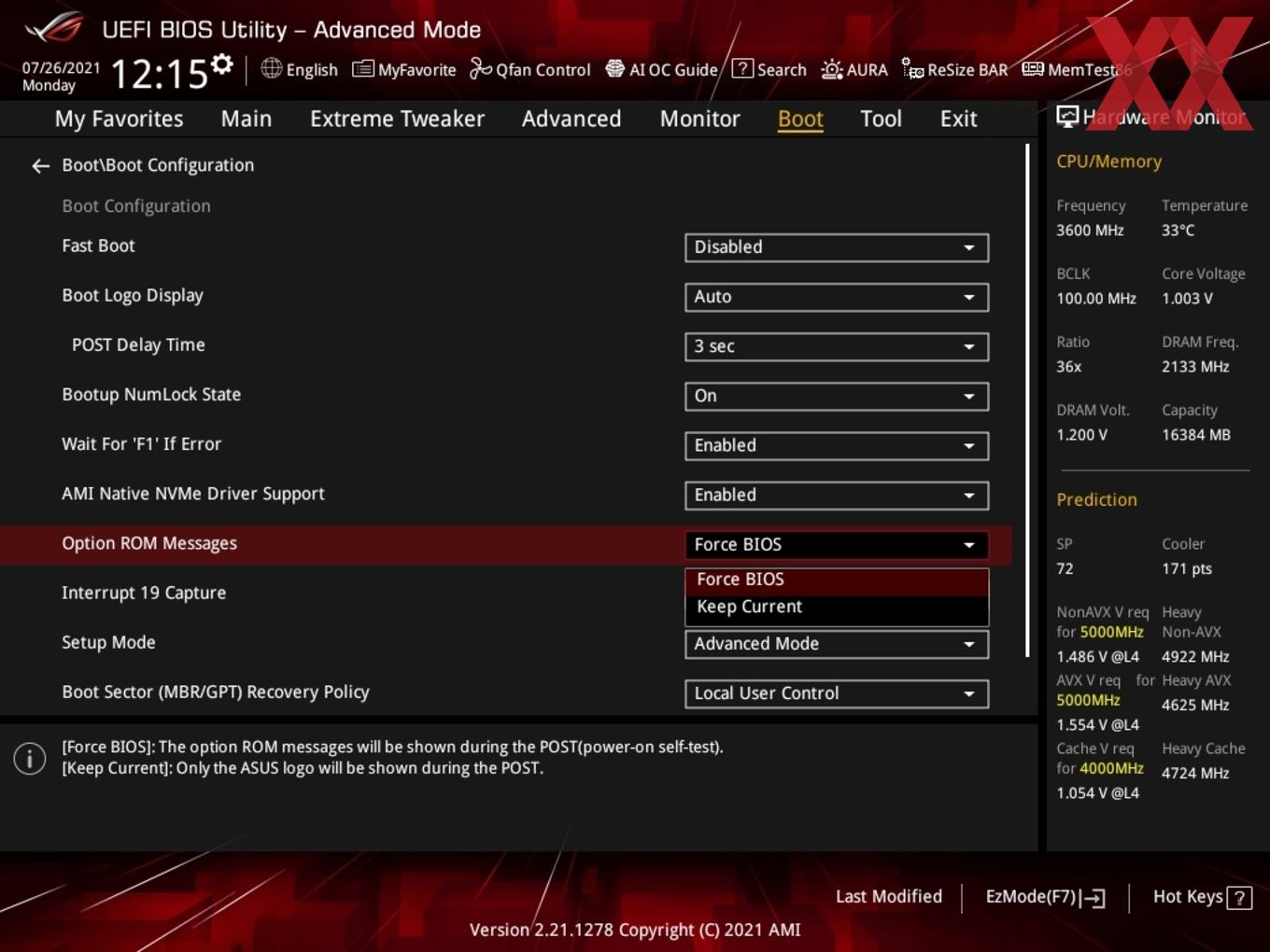Open Search question mark icon
The image size is (1270, 952).
point(742,68)
